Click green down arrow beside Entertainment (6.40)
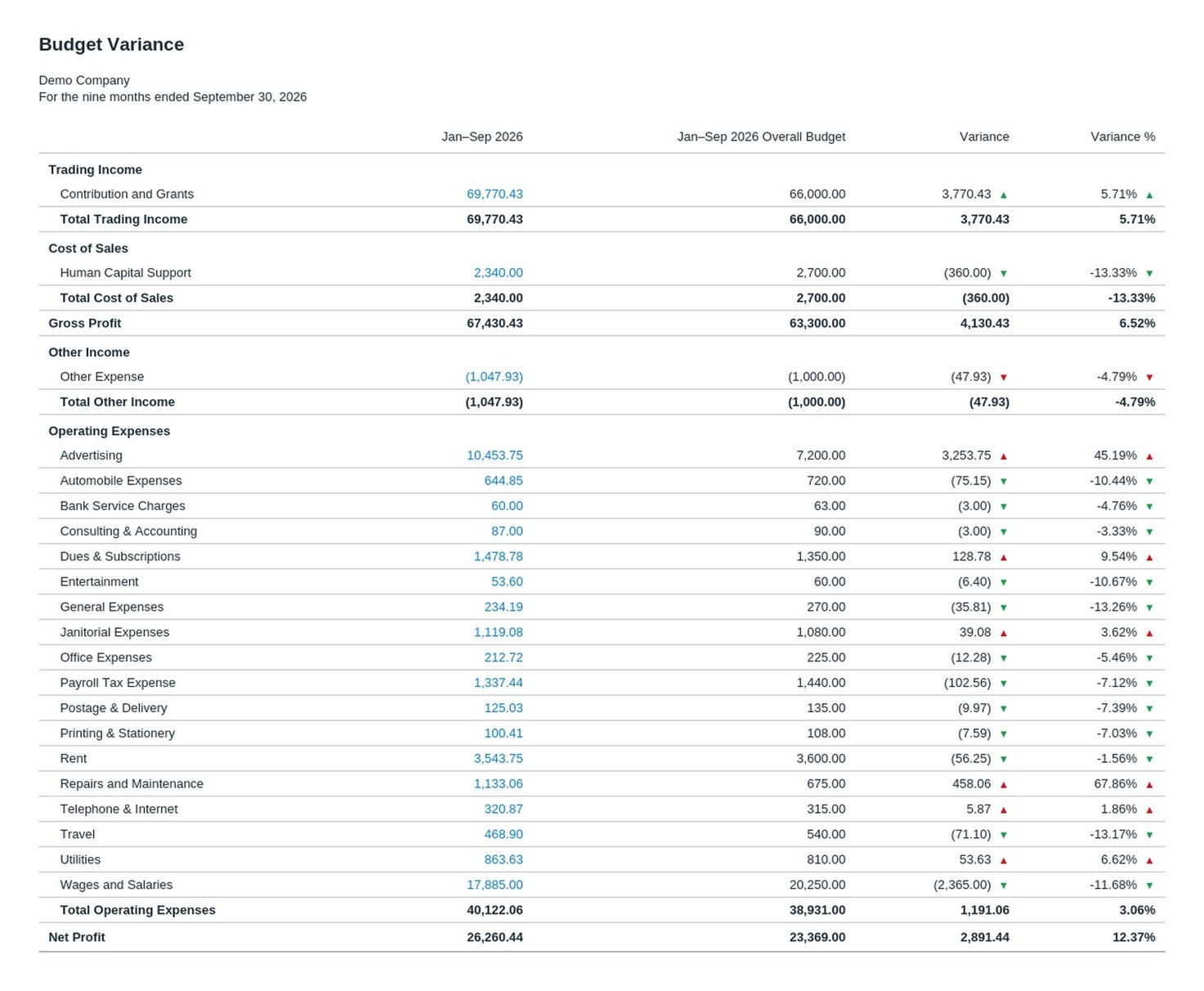Image resolution: width=1204 pixels, height=991 pixels. tap(1004, 582)
